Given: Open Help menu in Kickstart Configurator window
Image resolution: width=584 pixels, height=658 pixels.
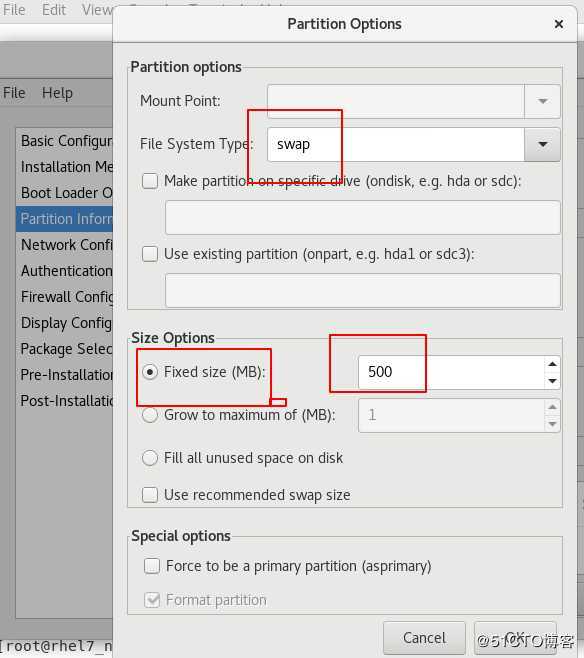Looking at the screenshot, I should tap(57, 93).
